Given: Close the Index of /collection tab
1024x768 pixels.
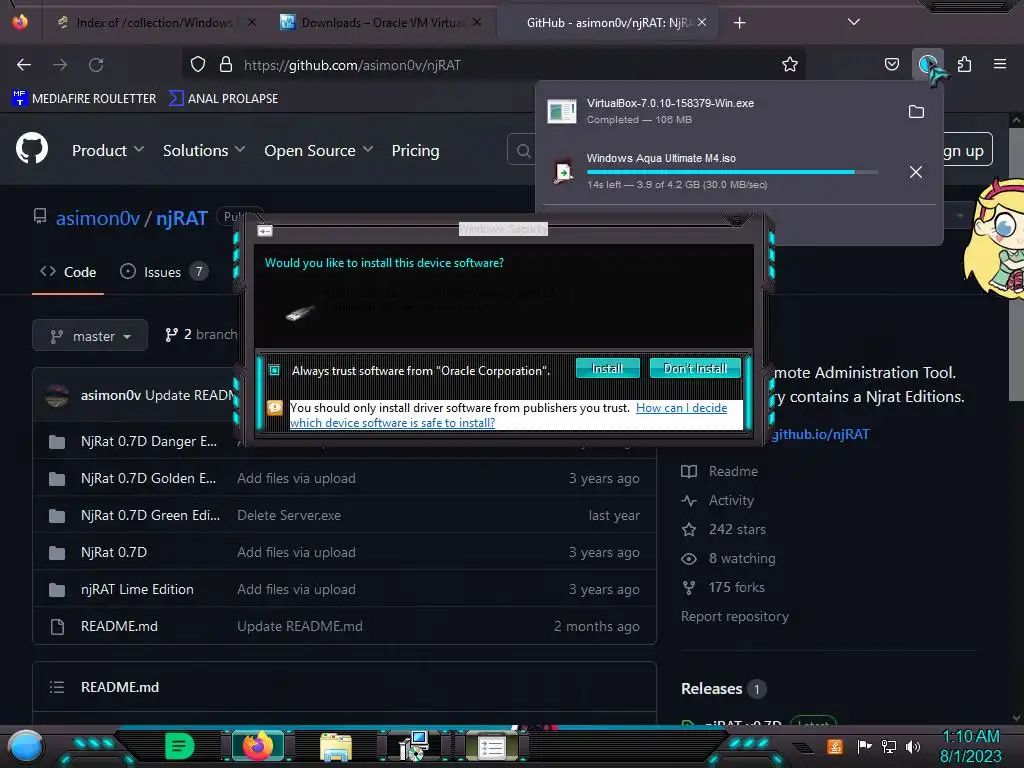Looking at the screenshot, I should pos(251,22).
